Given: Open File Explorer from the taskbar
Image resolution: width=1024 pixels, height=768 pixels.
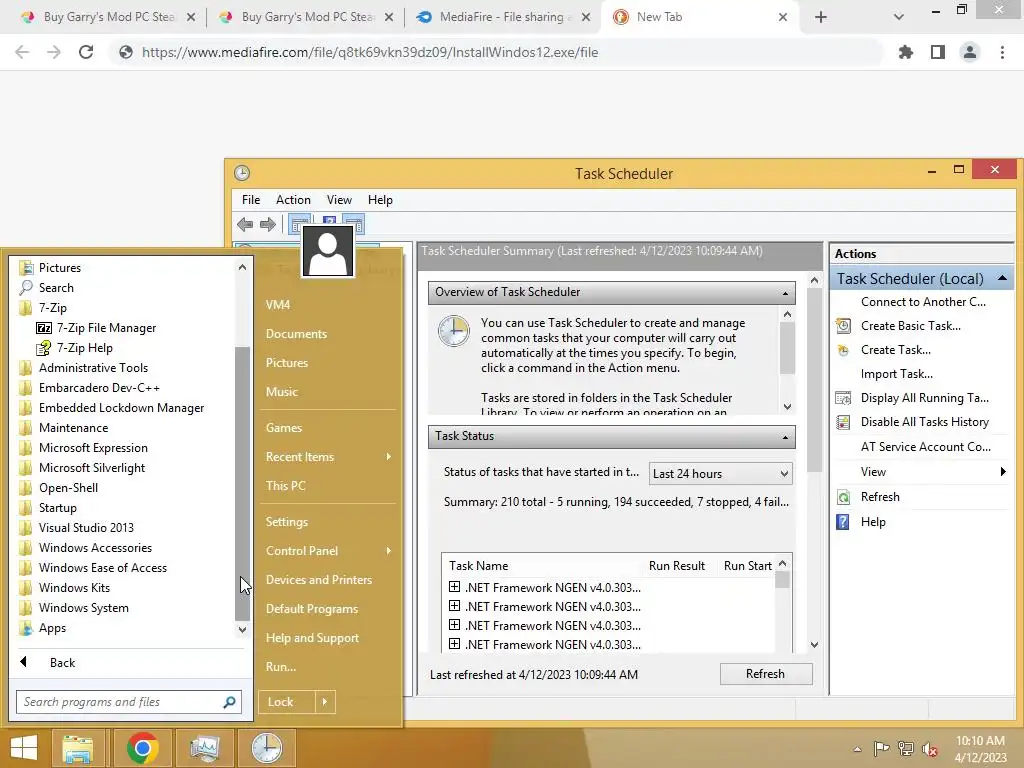Looking at the screenshot, I should (x=78, y=748).
